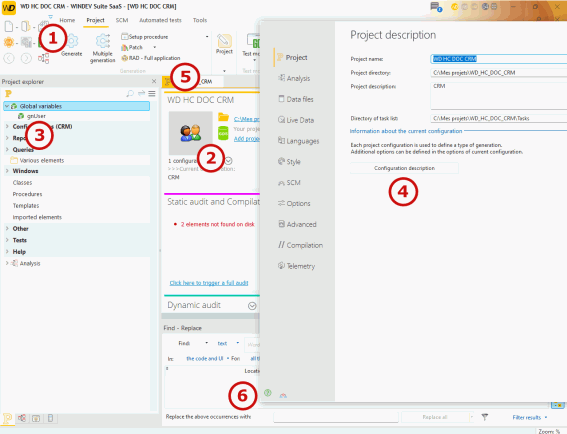Viewport: 567px width, 434px height.
Task: Select Style in the dialog sidebar
Action: (289, 162)
